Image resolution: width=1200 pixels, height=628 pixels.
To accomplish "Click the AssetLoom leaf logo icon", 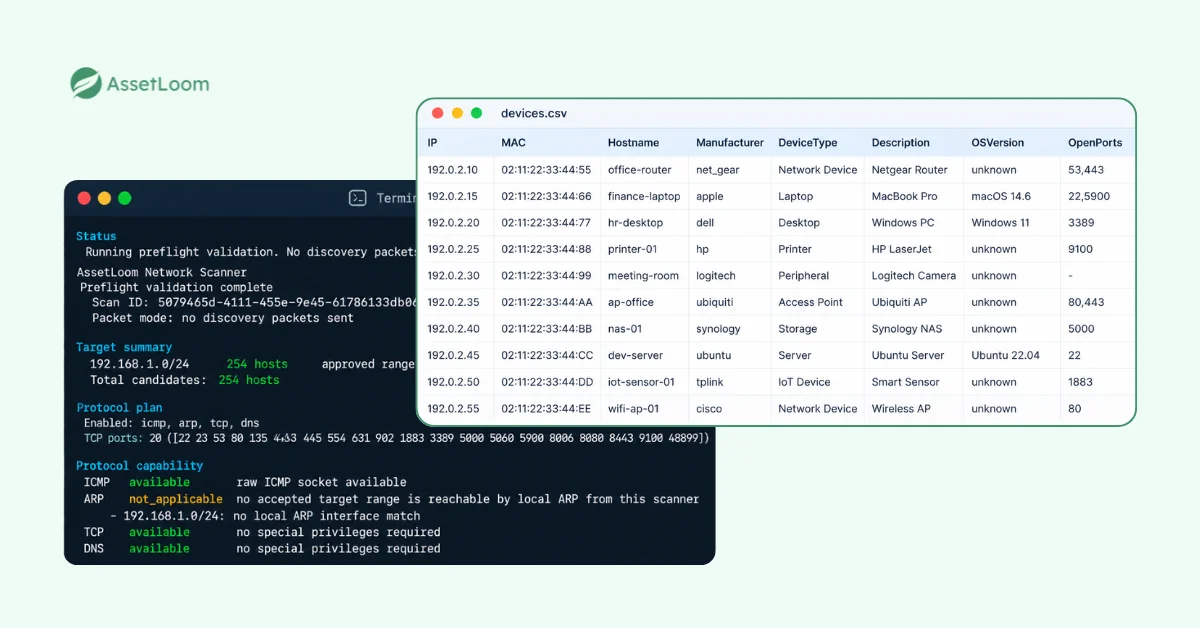I will (x=86, y=83).
